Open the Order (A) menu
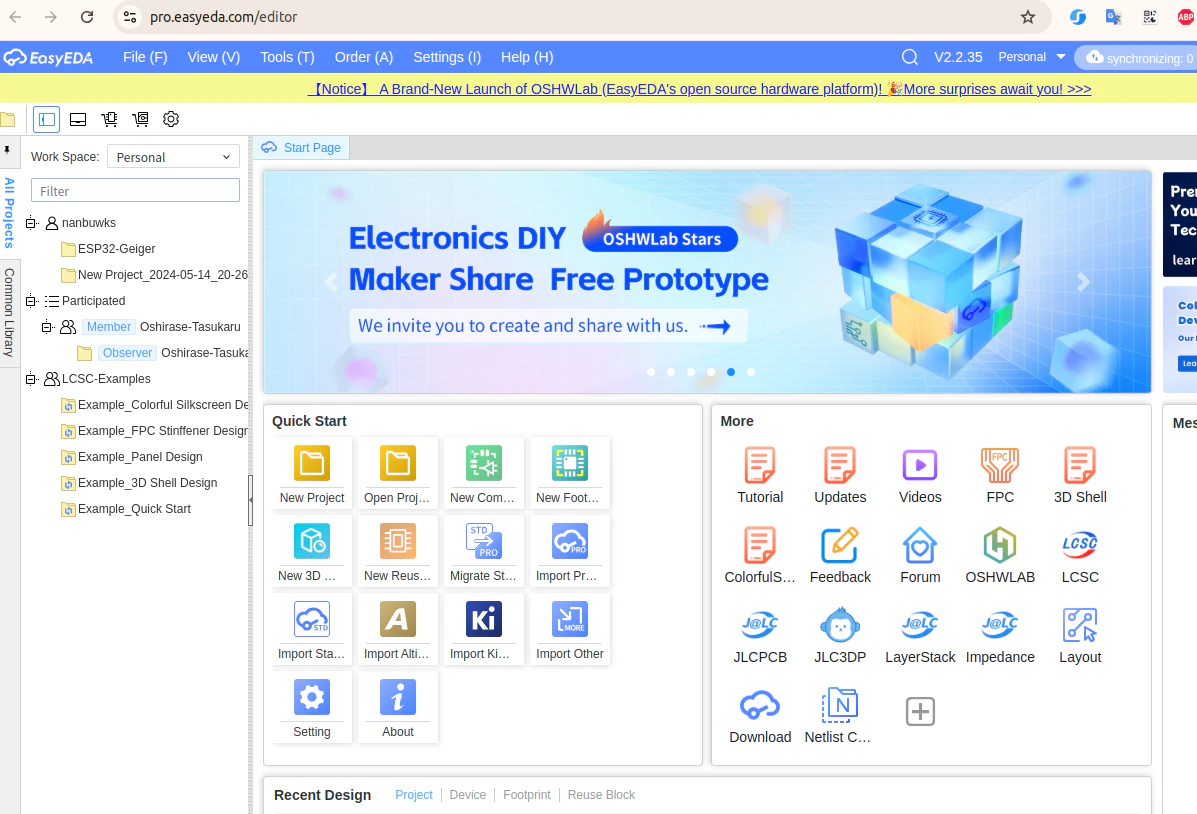The image size is (1197, 814). click(363, 57)
